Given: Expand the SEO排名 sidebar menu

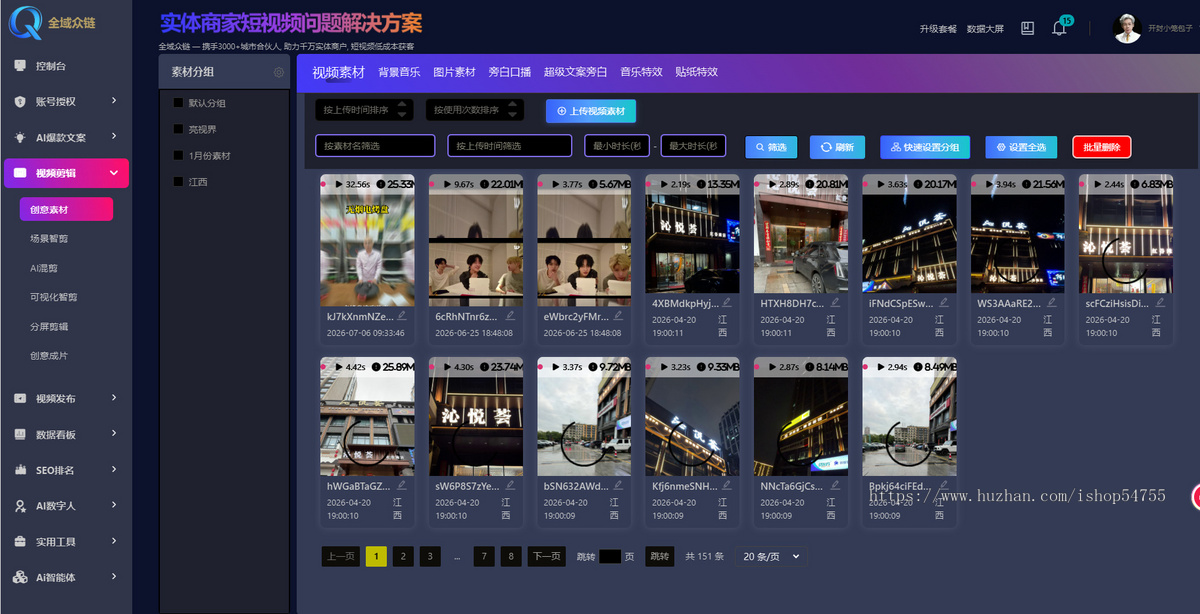Looking at the screenshot, I should [114, 470].
